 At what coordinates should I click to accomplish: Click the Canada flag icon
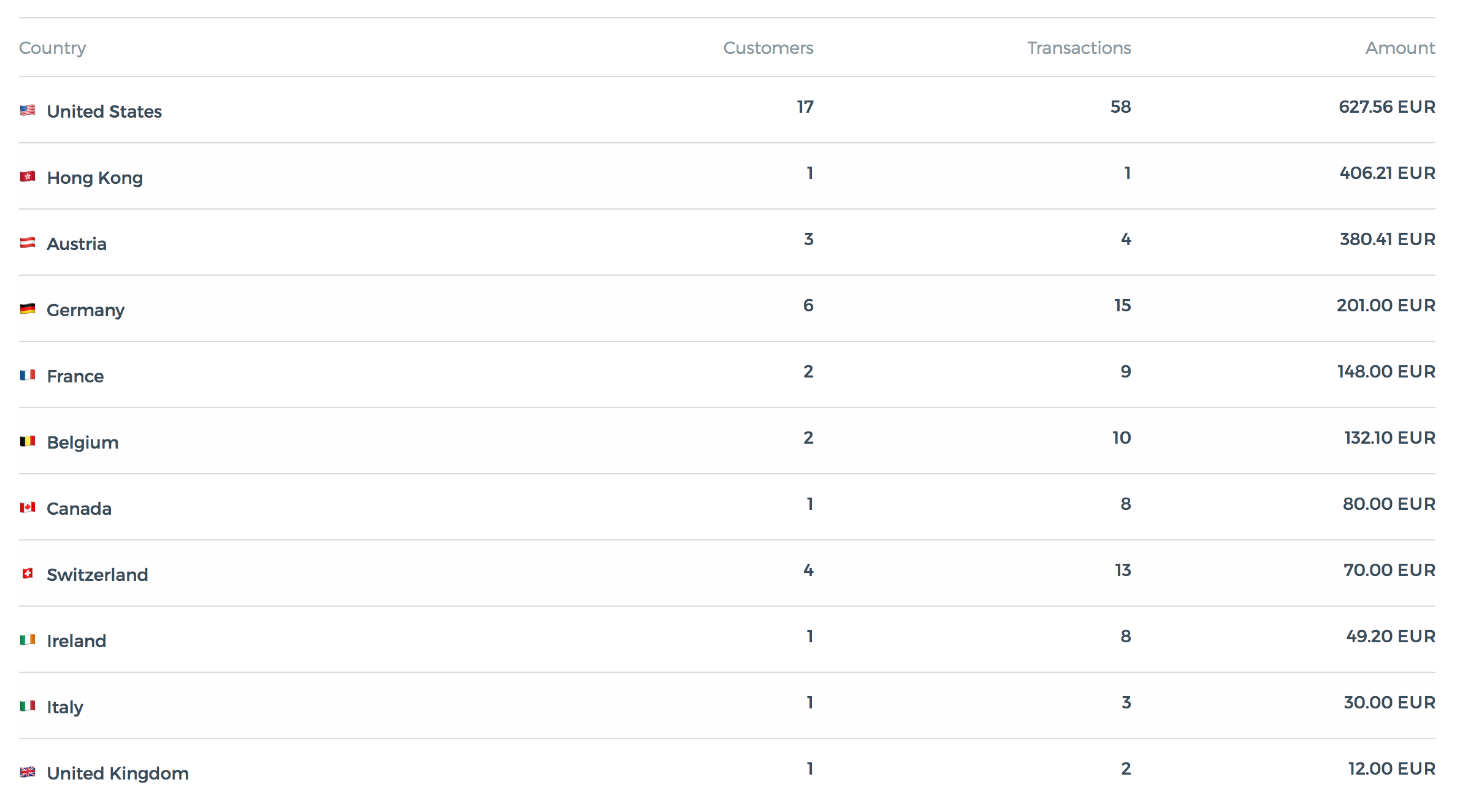[x=28, y=507]
